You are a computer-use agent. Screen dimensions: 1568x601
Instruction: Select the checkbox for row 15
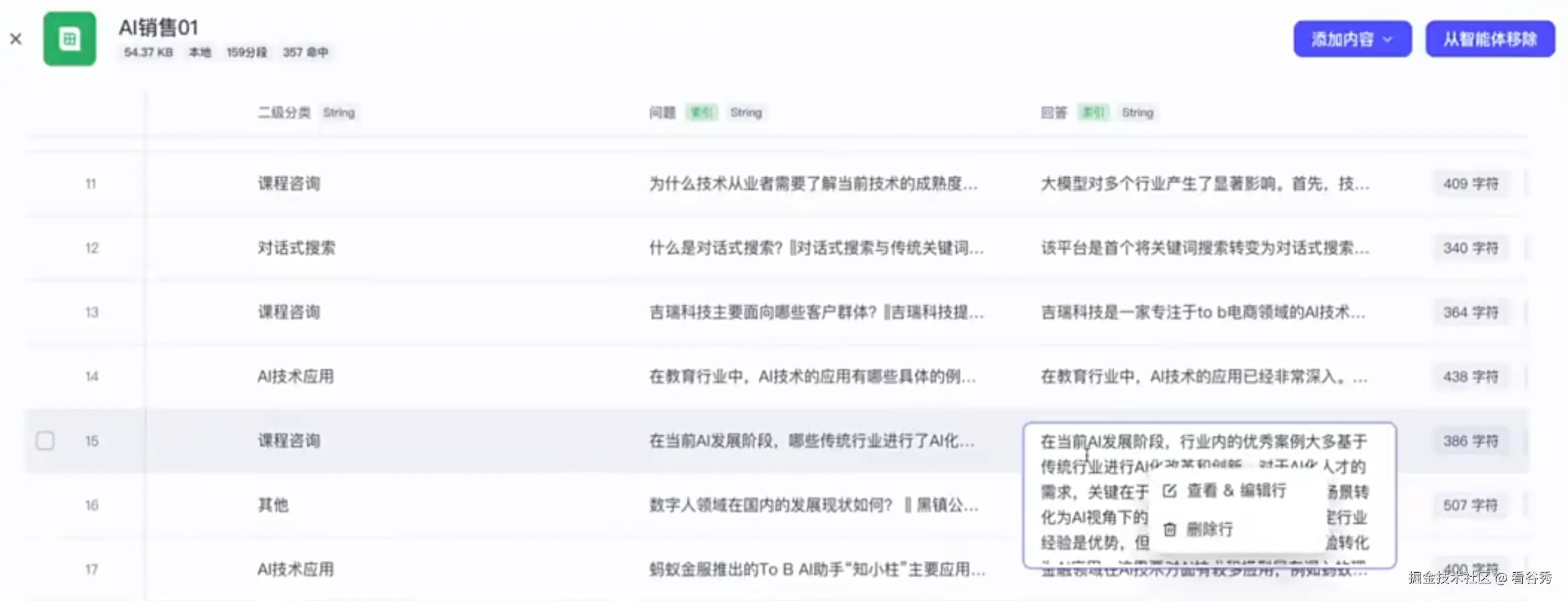click(45, 440)
